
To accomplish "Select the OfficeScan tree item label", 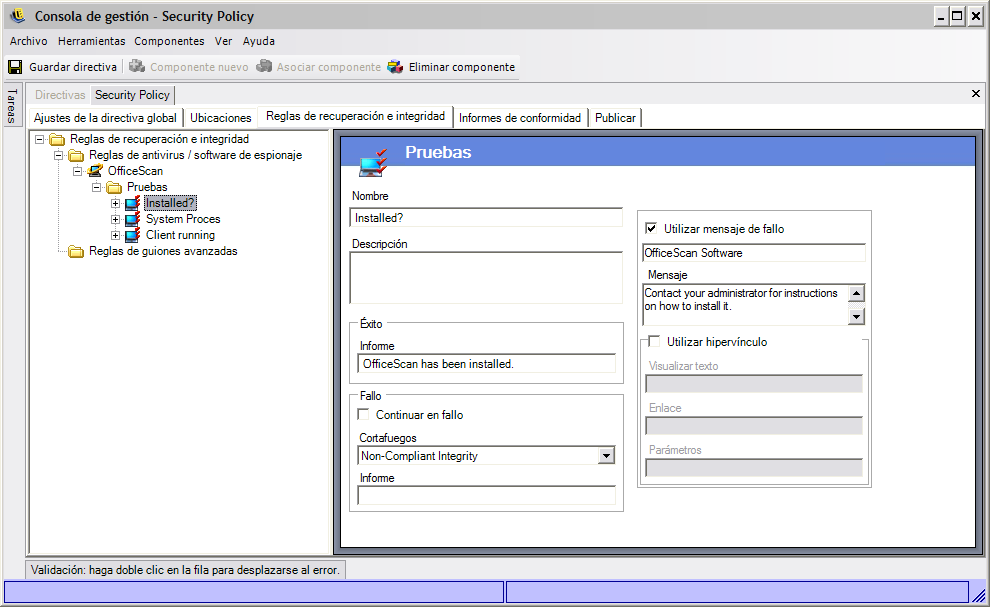I will pyautogui.click(x=135, y=171).
